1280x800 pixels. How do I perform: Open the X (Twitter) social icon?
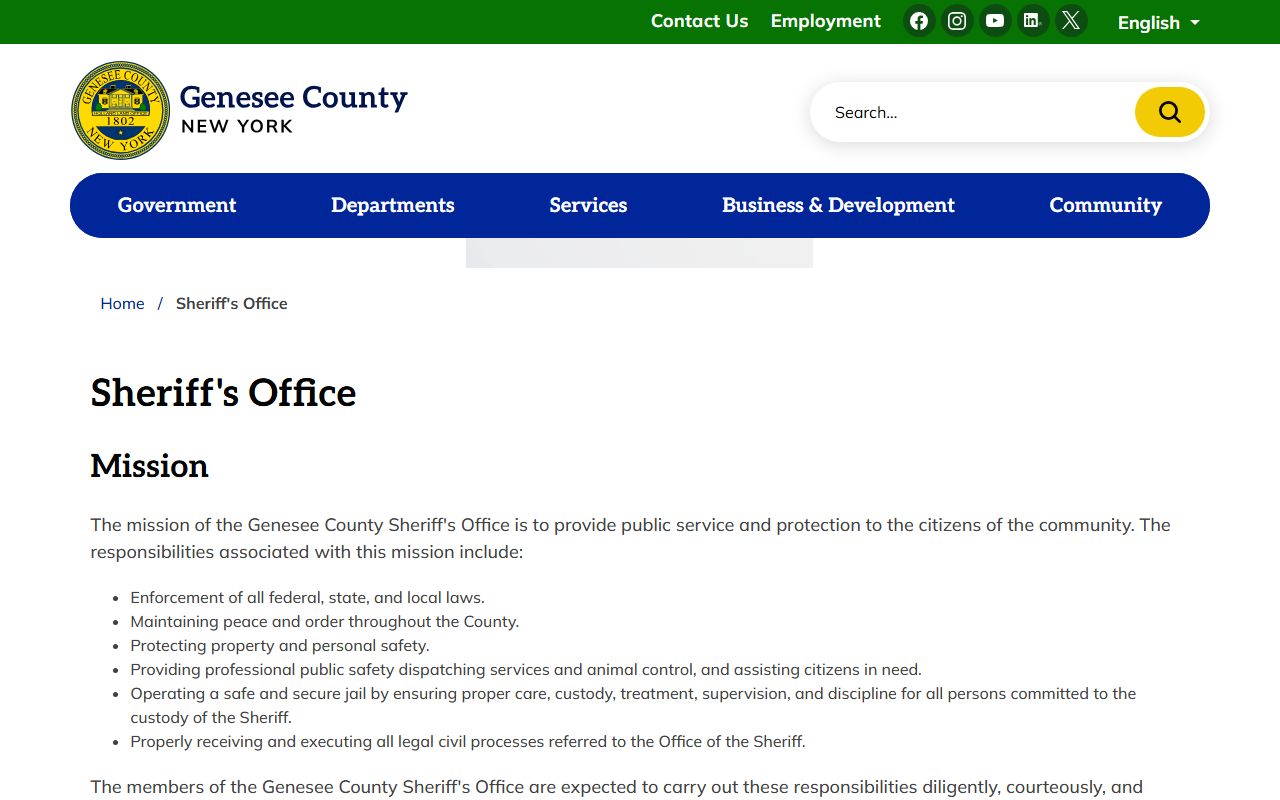[x=1071, y=21]
